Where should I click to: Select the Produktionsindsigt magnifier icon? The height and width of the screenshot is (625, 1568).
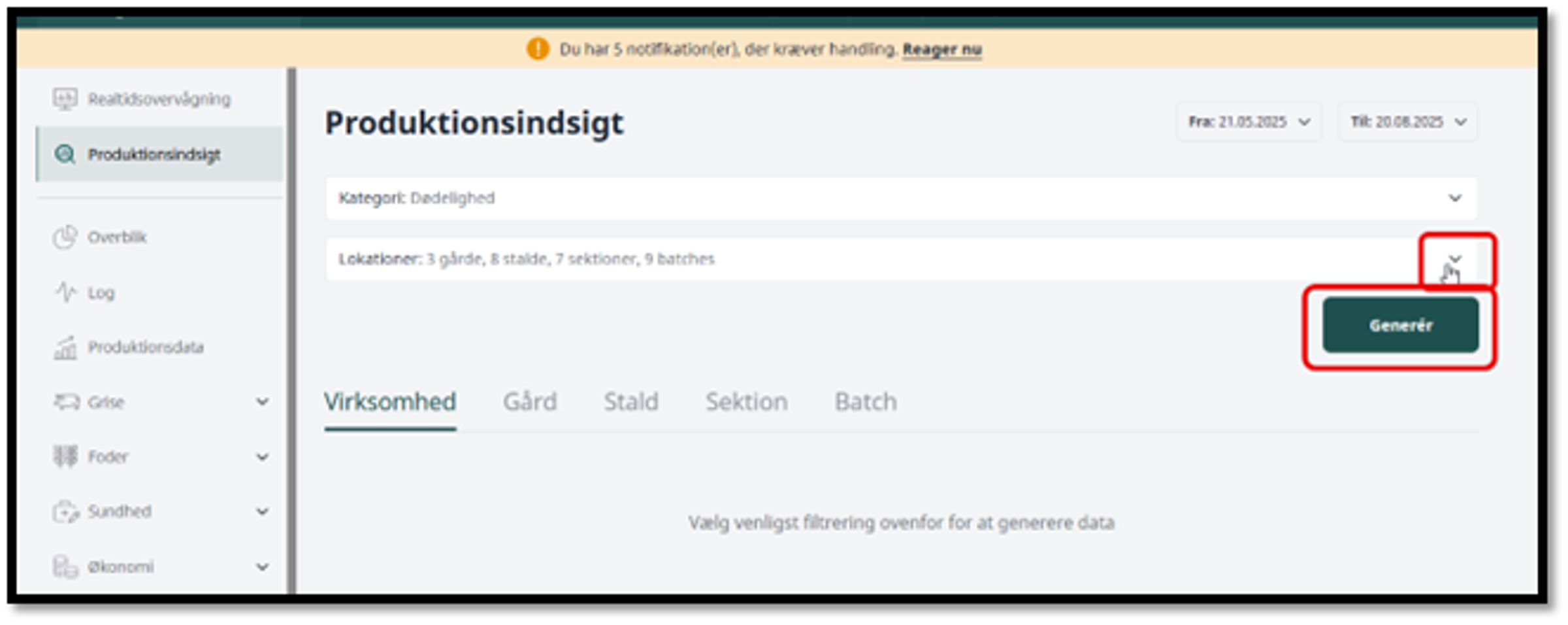pyautogui.click(x=65, y=154)
